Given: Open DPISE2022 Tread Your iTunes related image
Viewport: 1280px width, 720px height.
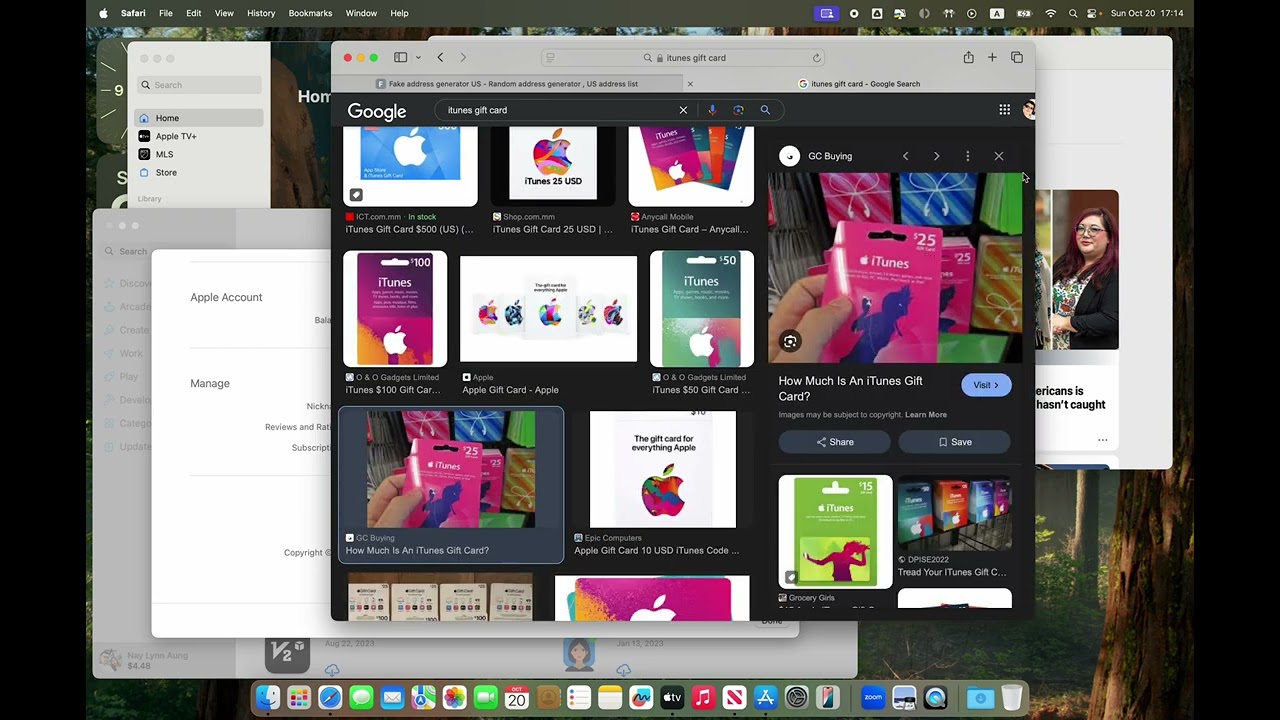Looking at the screenshot, I should tap(954, 513).
